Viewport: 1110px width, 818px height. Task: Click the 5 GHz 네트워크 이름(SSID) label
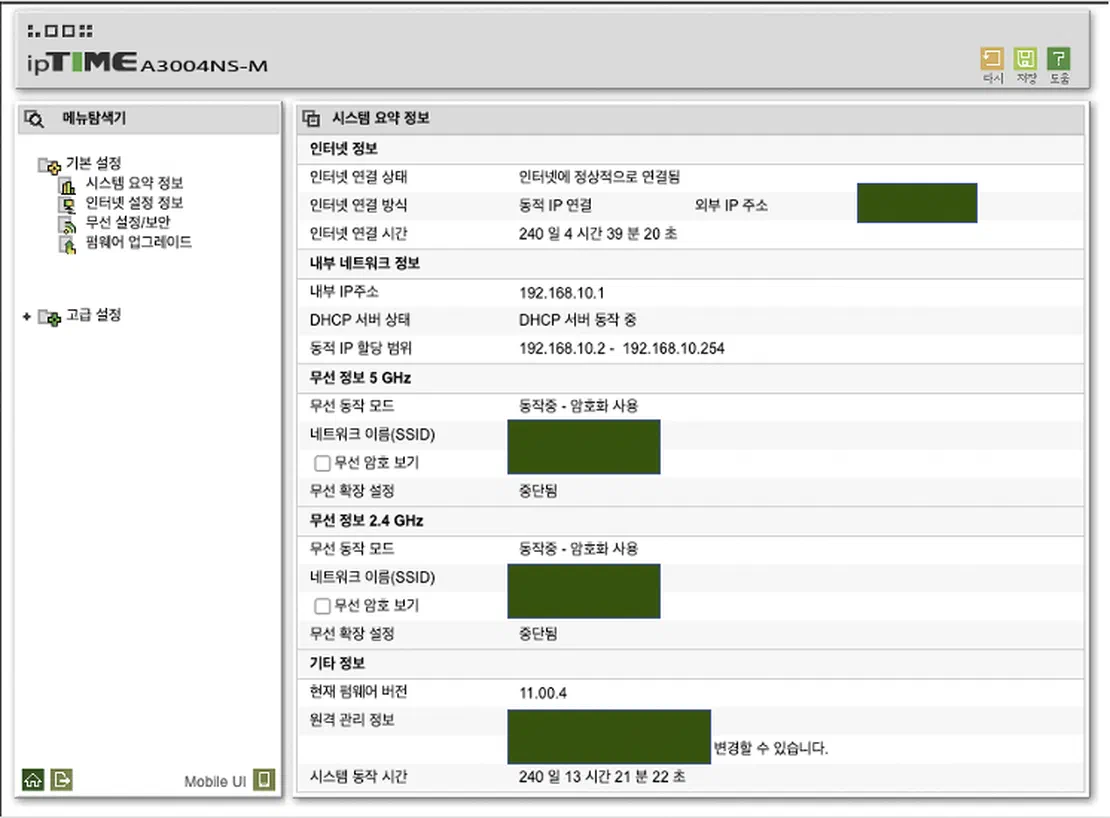(x=372, y=434)
